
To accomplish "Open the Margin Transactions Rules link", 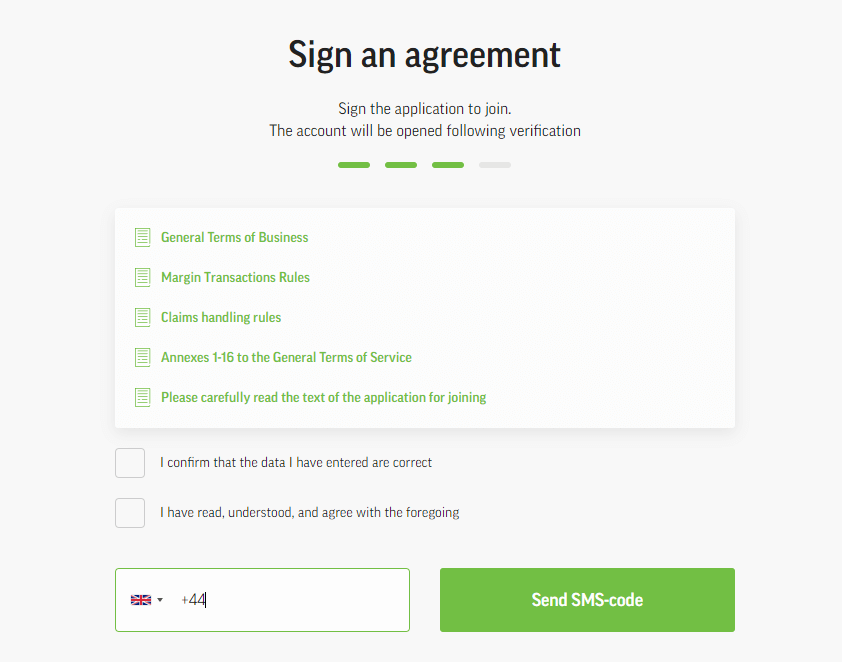I will (x=235, y=278).
